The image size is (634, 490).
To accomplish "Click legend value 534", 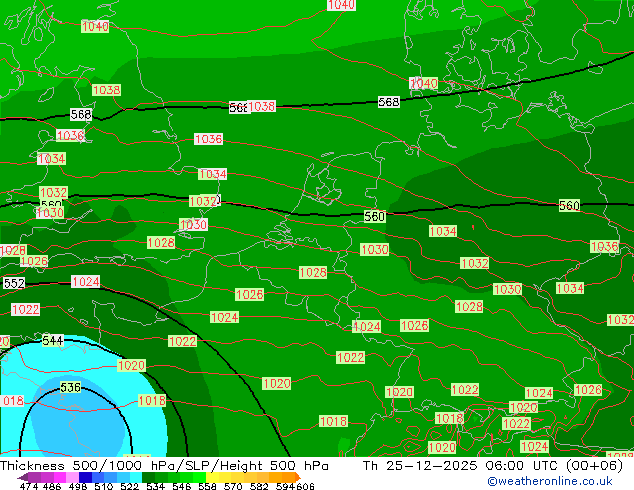I will tap(155, 486).
